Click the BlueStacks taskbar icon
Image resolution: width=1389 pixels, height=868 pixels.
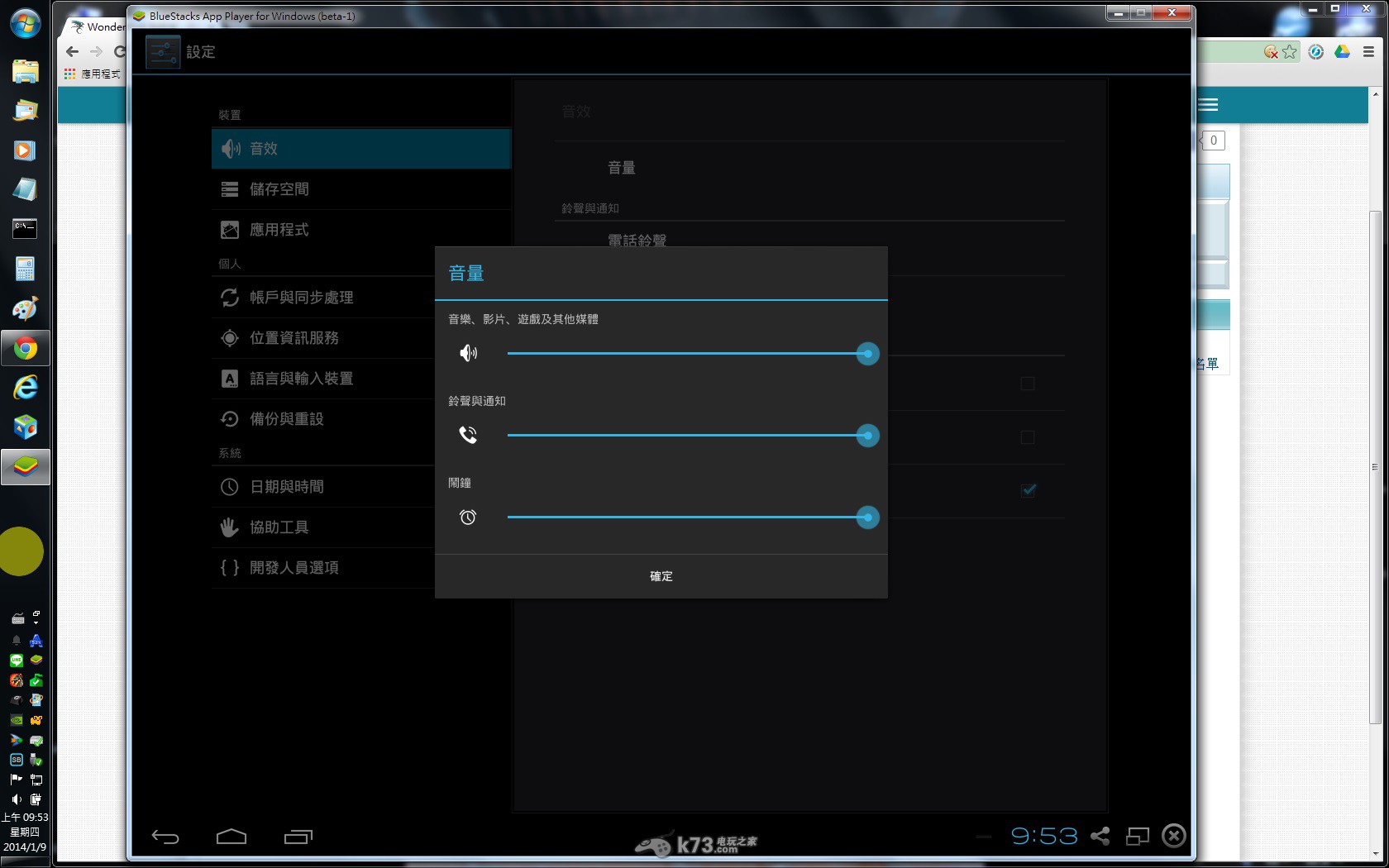coord(25,467)
